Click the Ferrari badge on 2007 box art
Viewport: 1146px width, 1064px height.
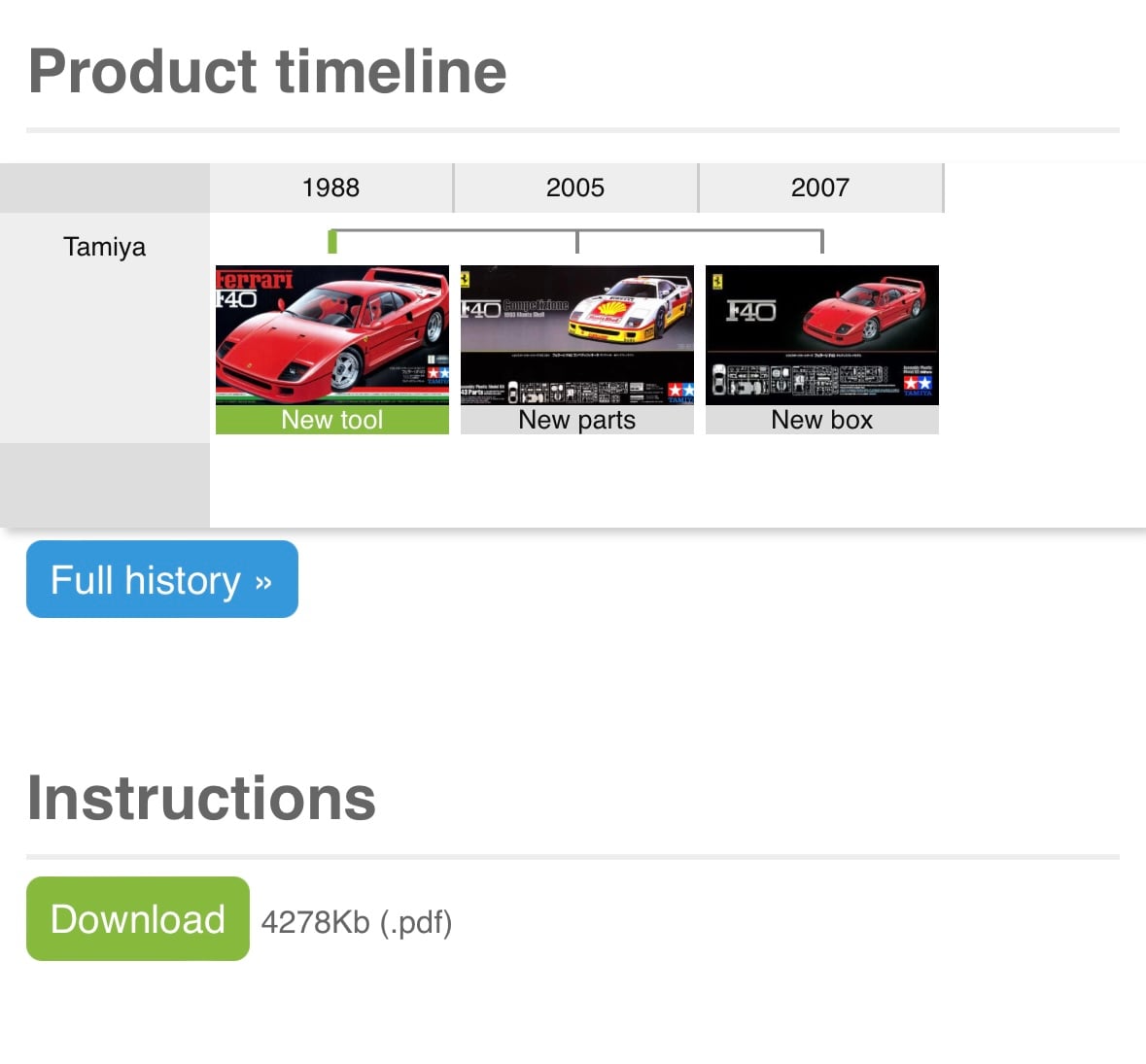(717, 281)
